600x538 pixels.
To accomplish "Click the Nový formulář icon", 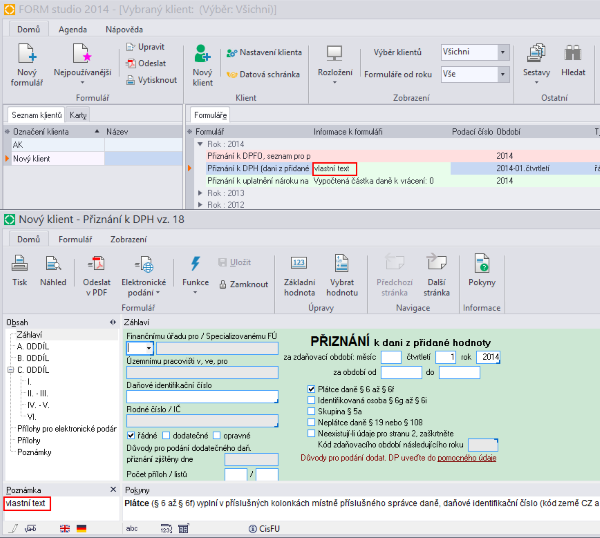I will [x=27, y=53].
